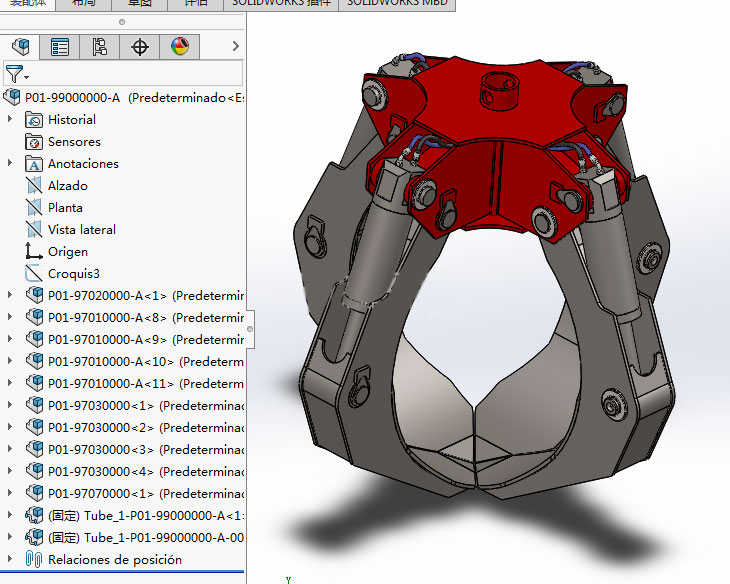The image size is (730, 584).
Task: Select top-level assembly P01-99000000-A
Action: (72, 98)
